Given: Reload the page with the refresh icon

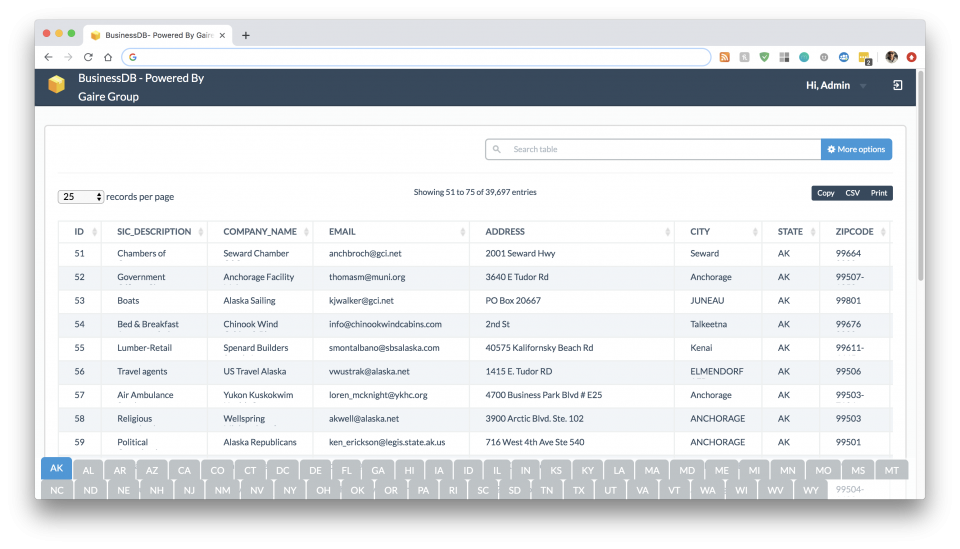Looking at the screenshot, I should click(88, 57).
